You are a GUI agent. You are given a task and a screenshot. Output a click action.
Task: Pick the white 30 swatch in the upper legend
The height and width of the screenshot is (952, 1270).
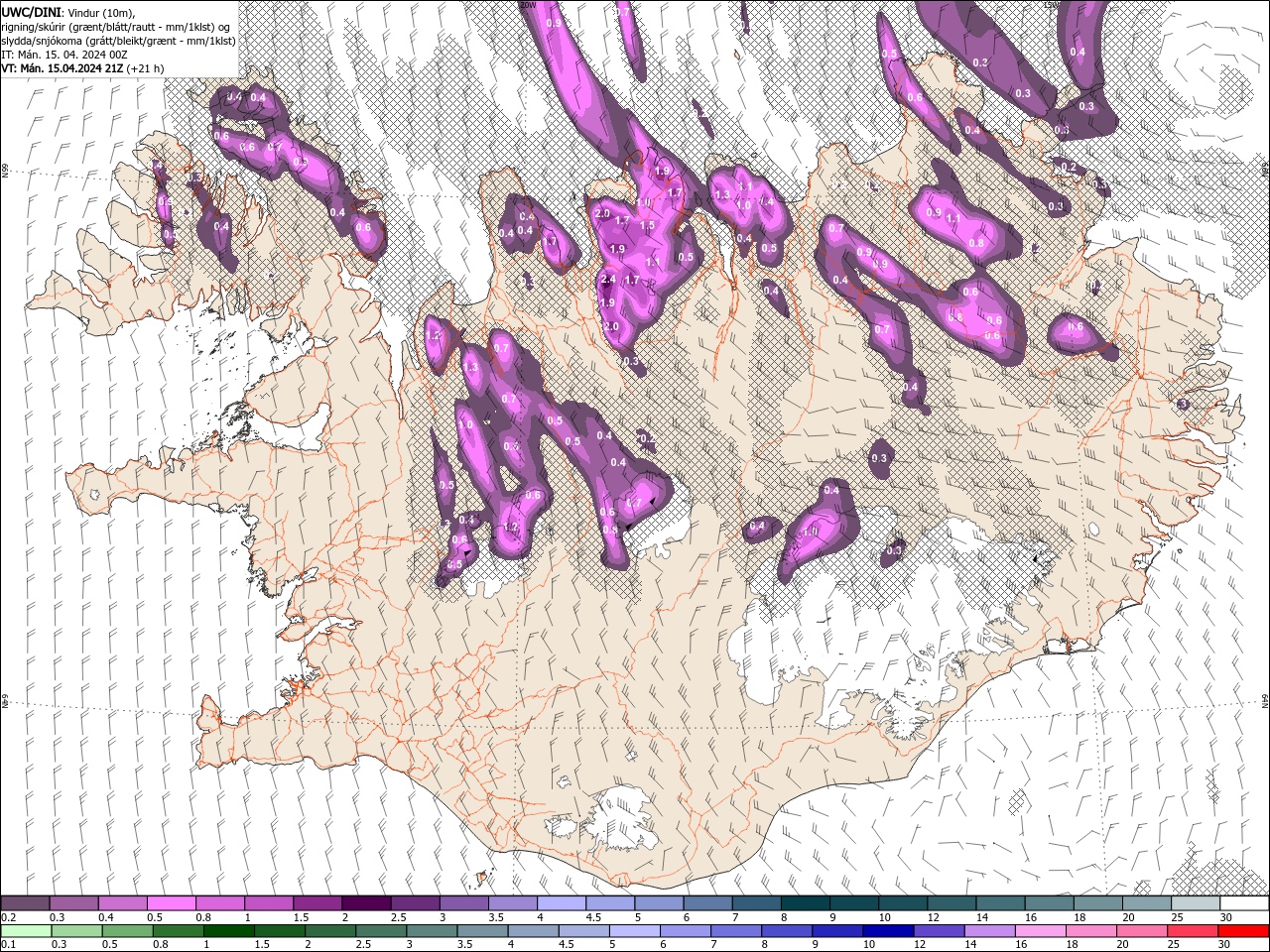click(1244, 903)
